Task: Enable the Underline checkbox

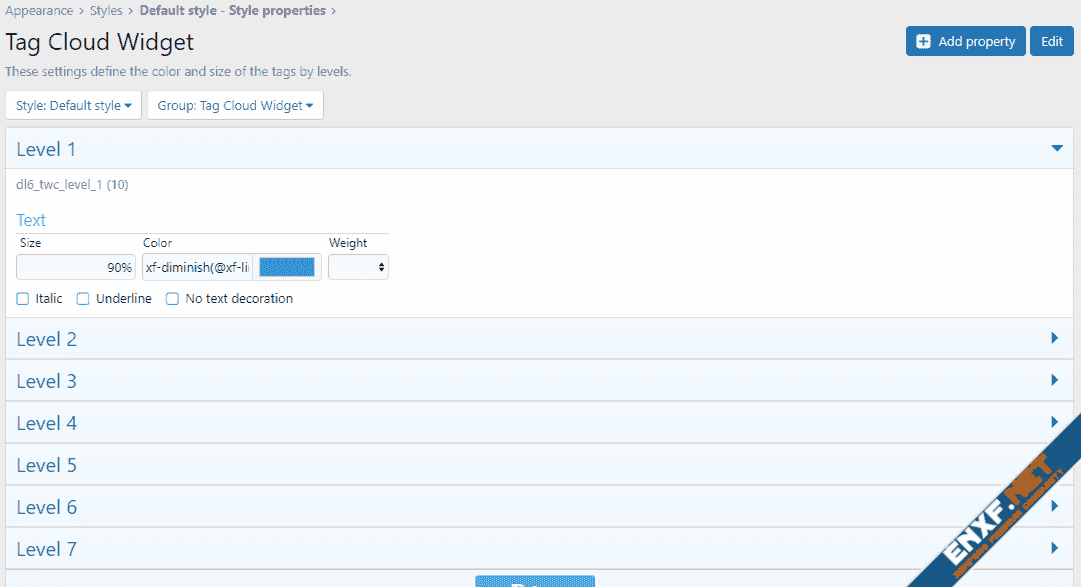Action: click(84, 299)
